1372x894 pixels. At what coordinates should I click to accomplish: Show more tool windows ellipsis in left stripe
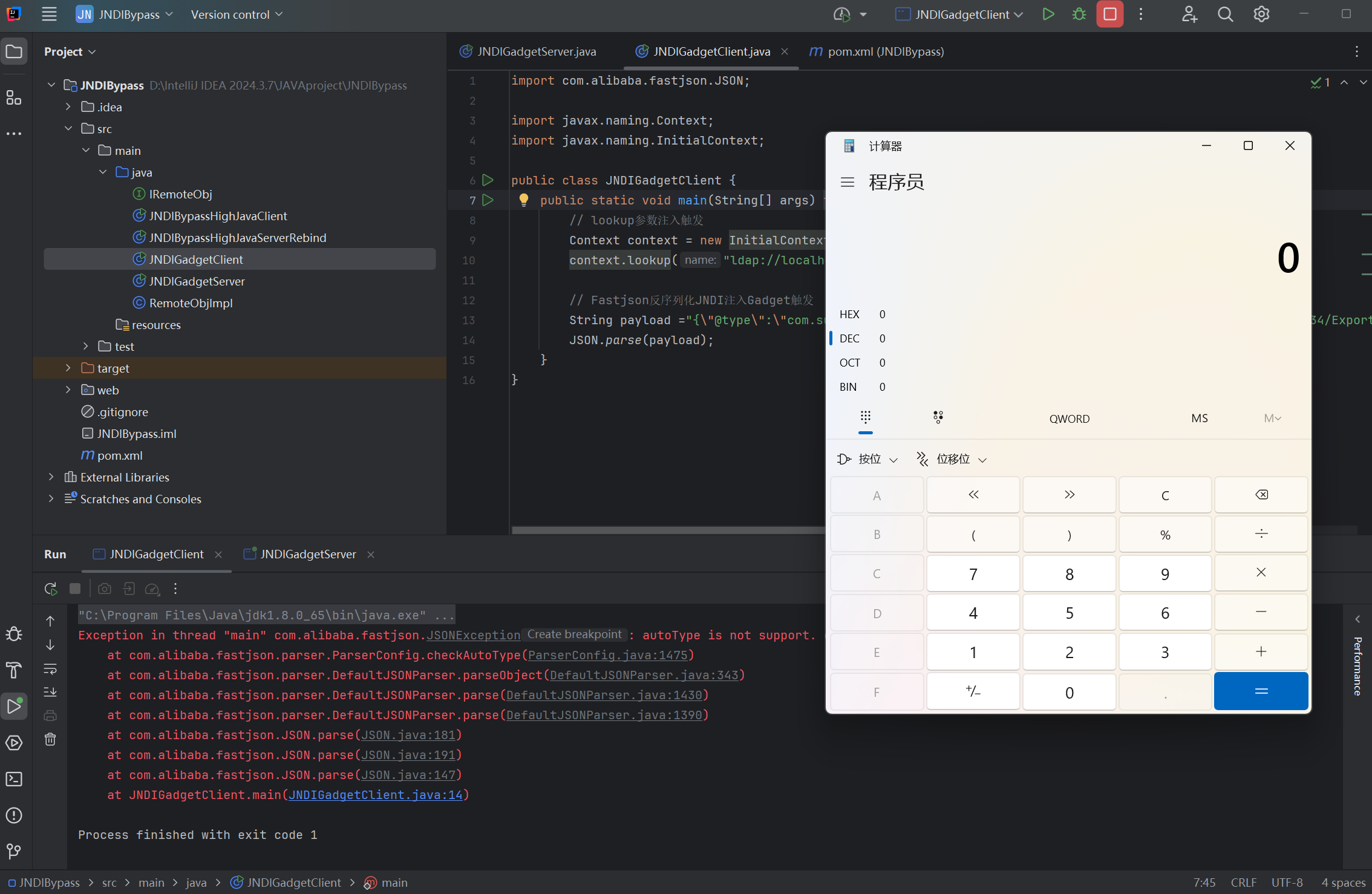pos(14,133)
